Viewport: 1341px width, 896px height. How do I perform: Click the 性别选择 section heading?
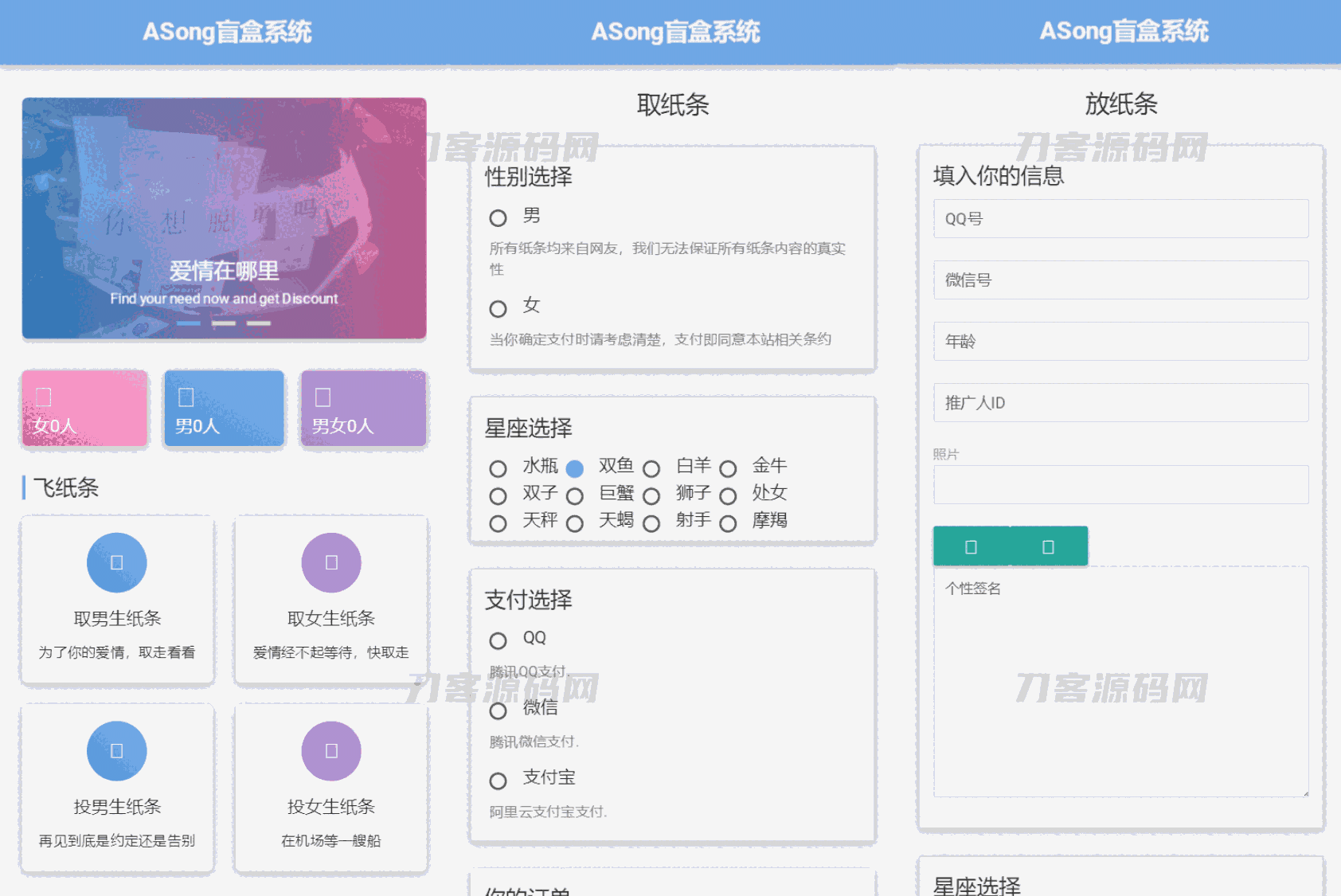pos(529,177)
